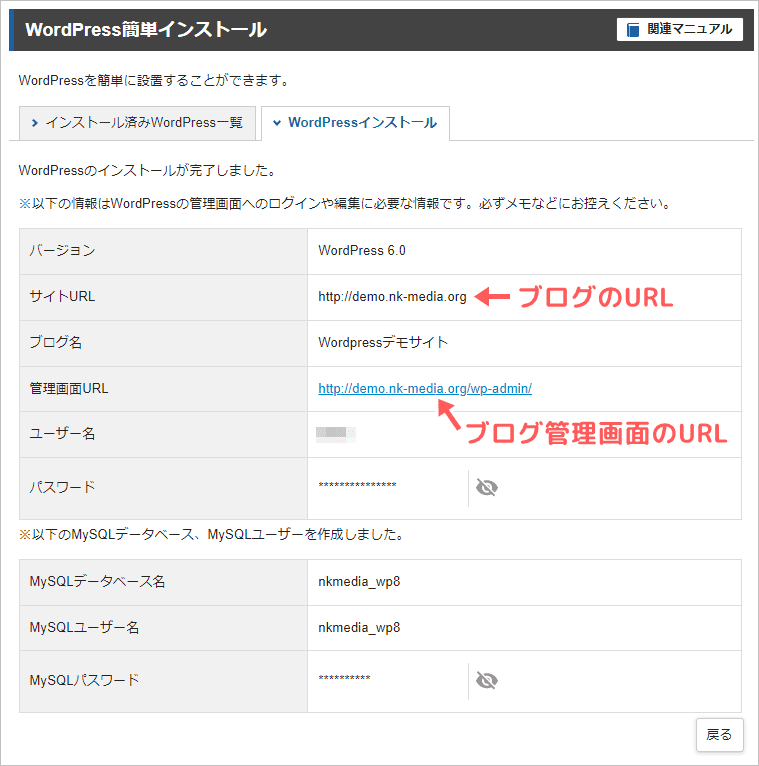Image resolution: width=759 pixels, height=766 pixels.
Task: Switch to the インストール済みWordPress一覧 tab
Action: point(137,123)
